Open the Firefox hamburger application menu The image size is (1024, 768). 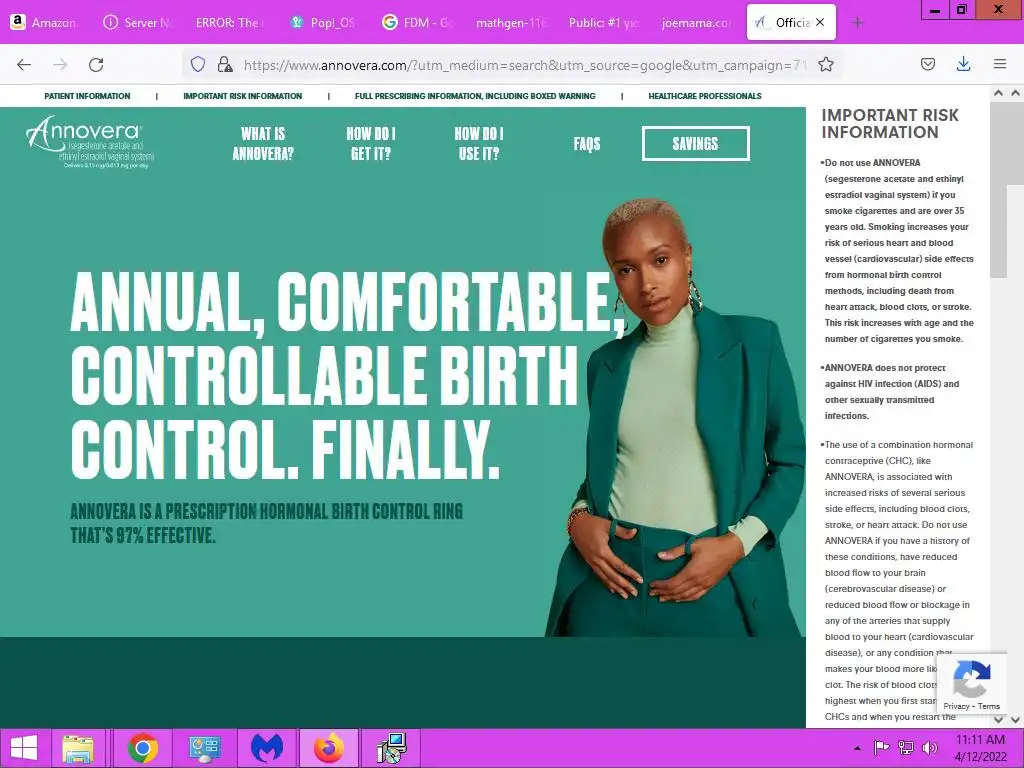[1000, 64]
